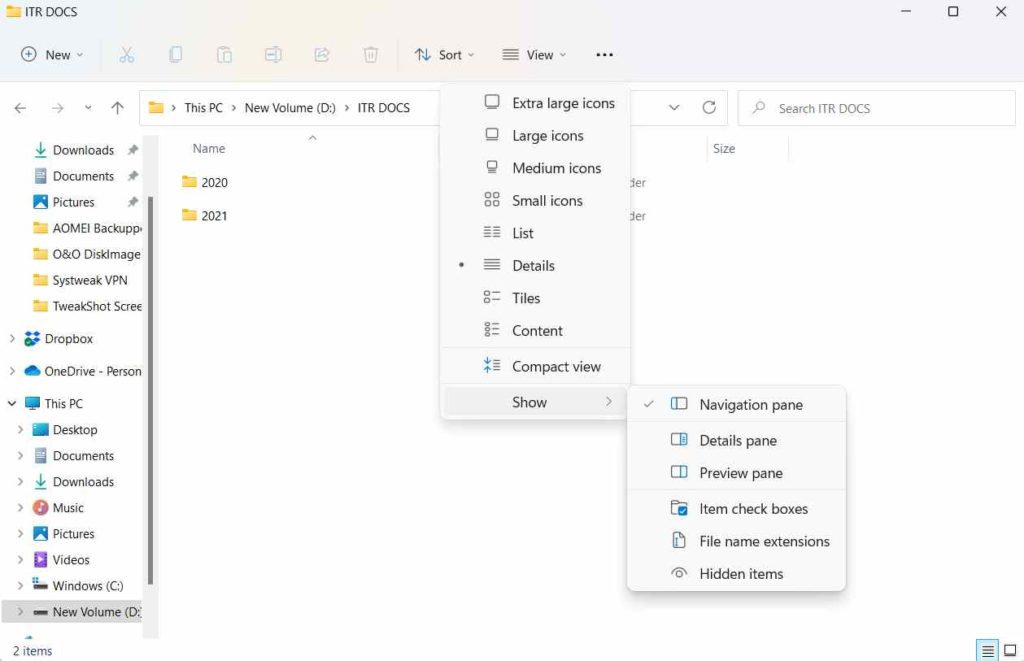1024x661 pixels.
Task: Switch to large thumbnails view in status bar
Action: (x=1010, y=651)
